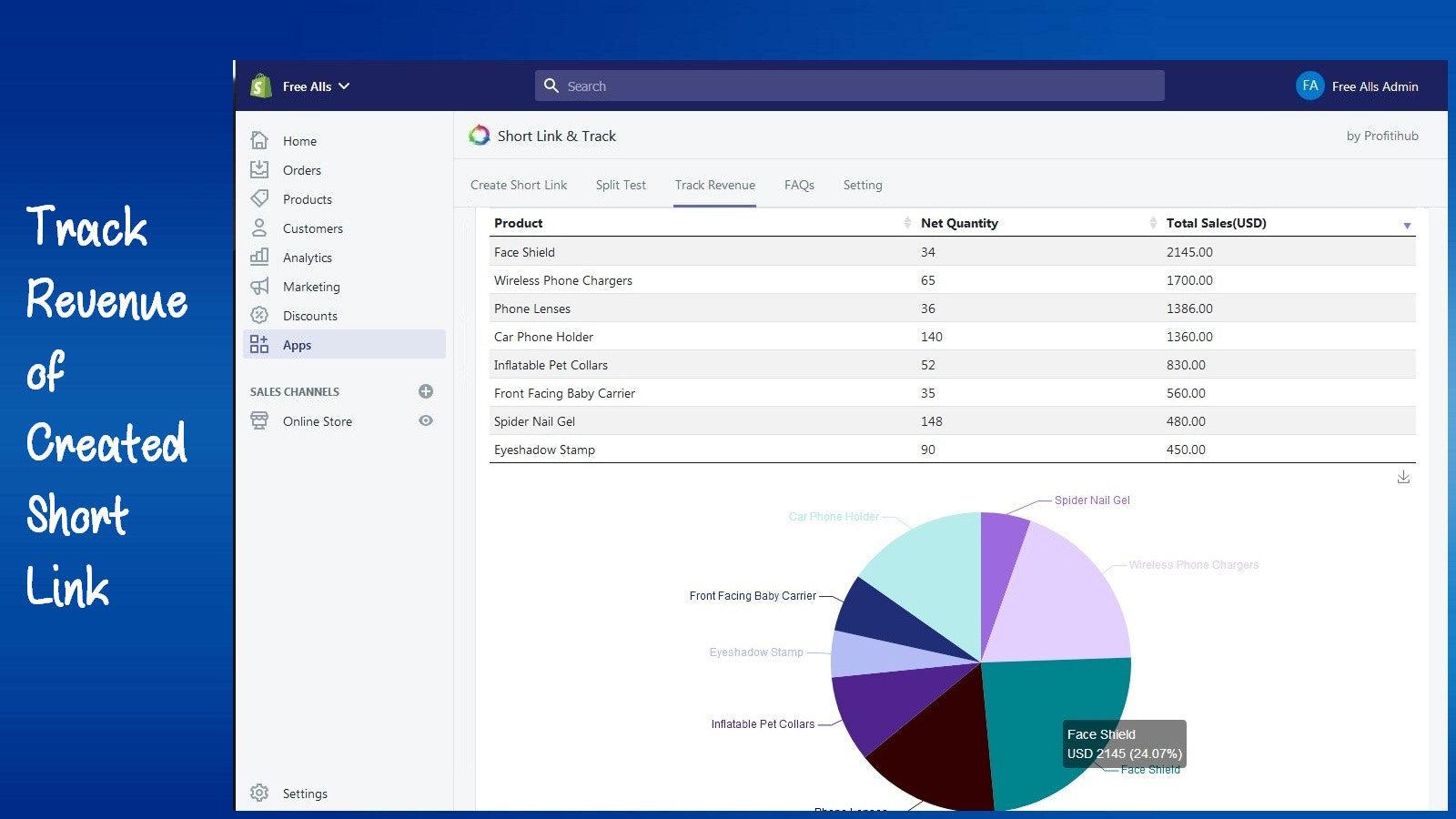Screen dimensions: 1456x819
Task: Click the Net Quantity column sort arrows
Action: (x=907, y=222)
